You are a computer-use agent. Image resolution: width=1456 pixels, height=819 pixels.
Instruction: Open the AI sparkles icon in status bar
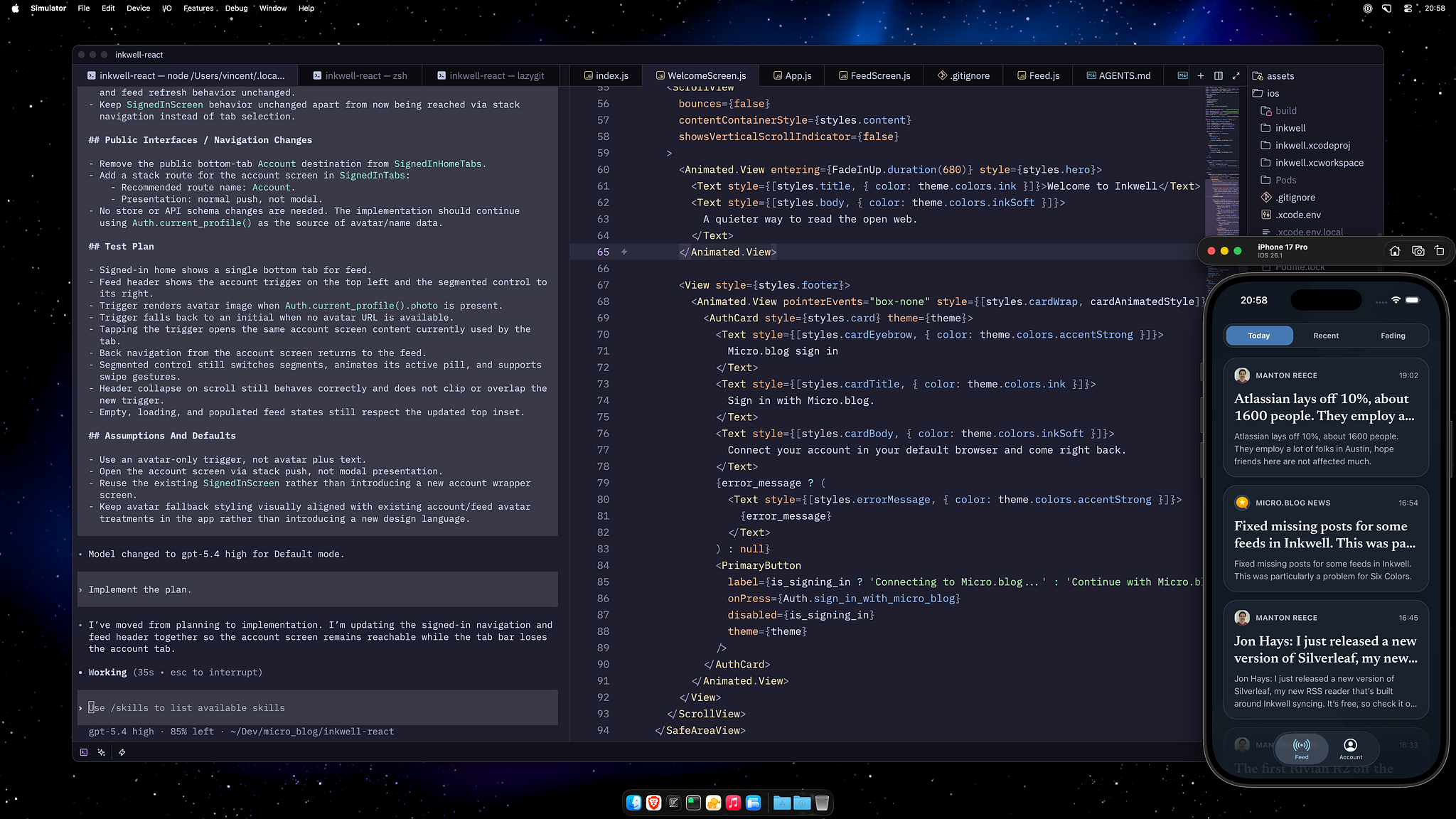click(102, 752)
